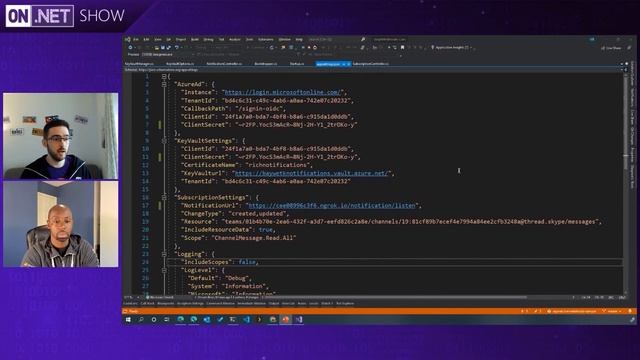Viewport: 640px width, 360px height.
Task: Collapse the SubscriptionSettings section
Action: (x=164, y=198)
